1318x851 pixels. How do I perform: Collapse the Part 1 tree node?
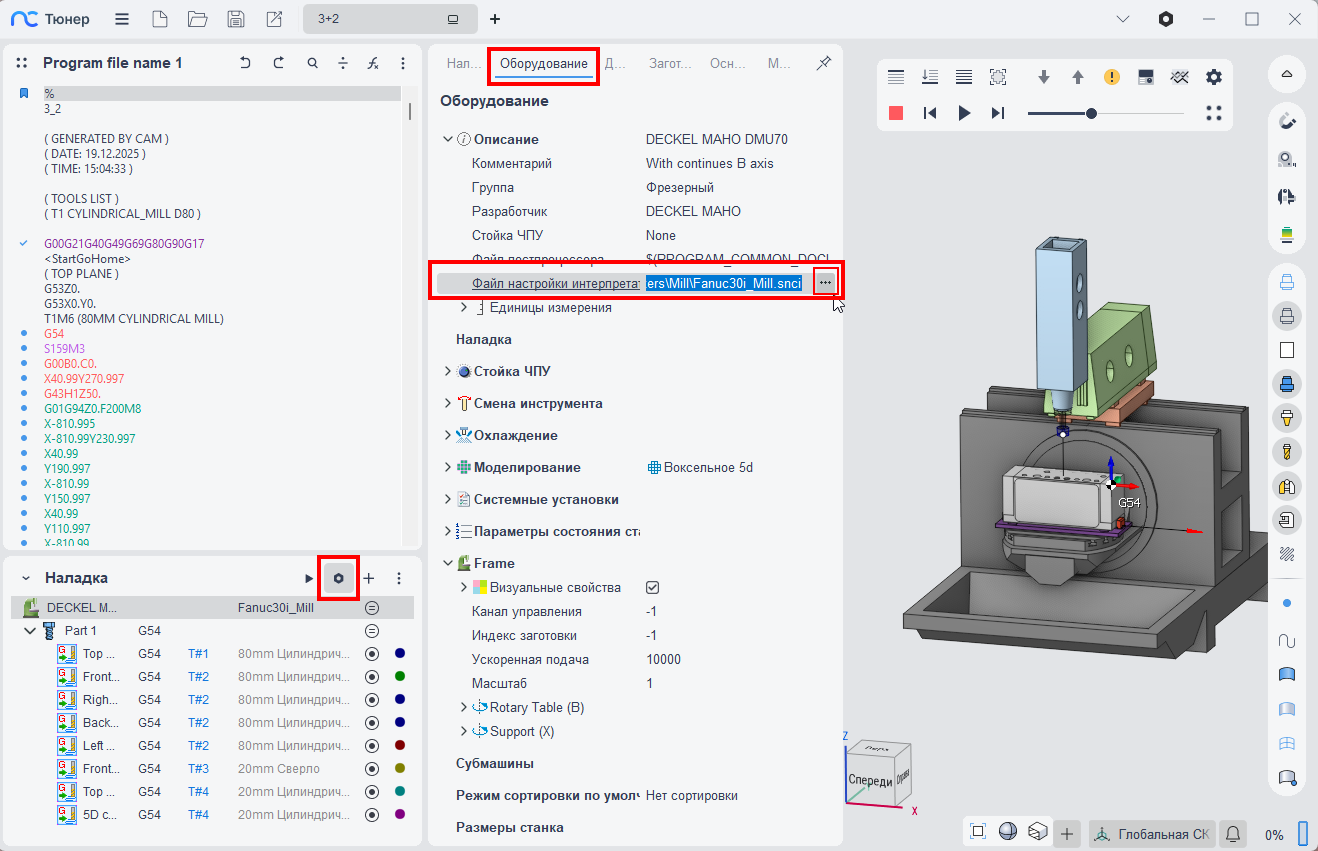tap(30, 631)
